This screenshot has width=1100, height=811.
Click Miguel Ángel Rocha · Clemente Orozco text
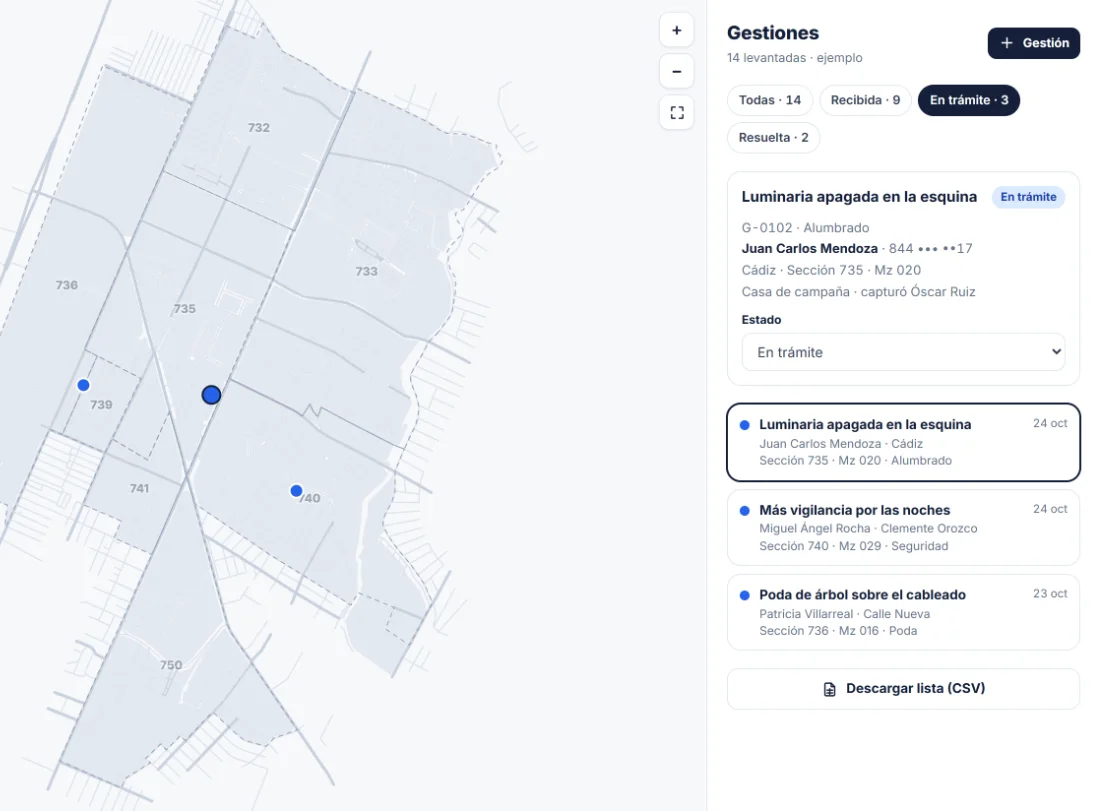coord(868,528)
